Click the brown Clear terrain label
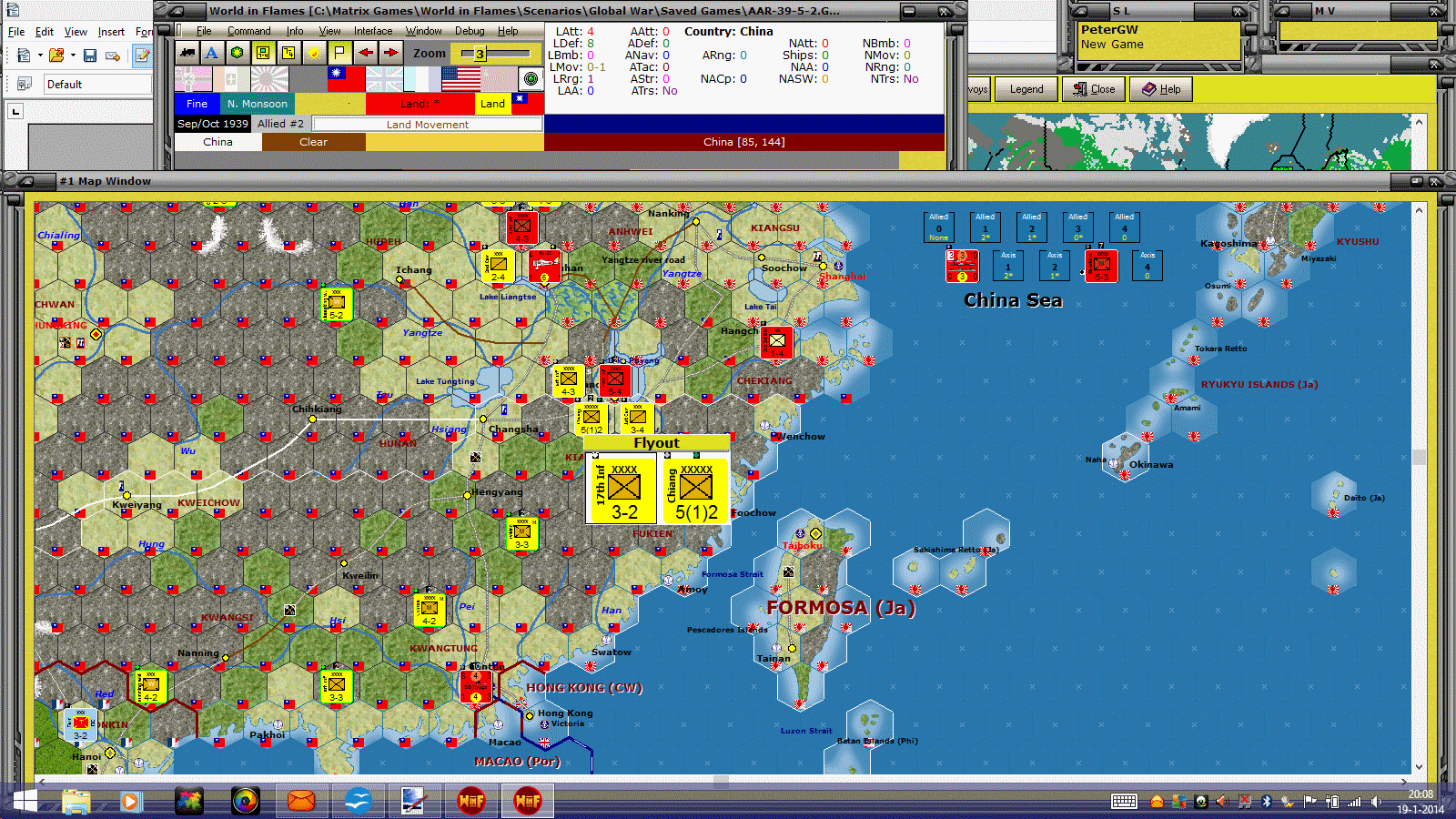Viewport: 1456px width, 819px height. [313, 142]
